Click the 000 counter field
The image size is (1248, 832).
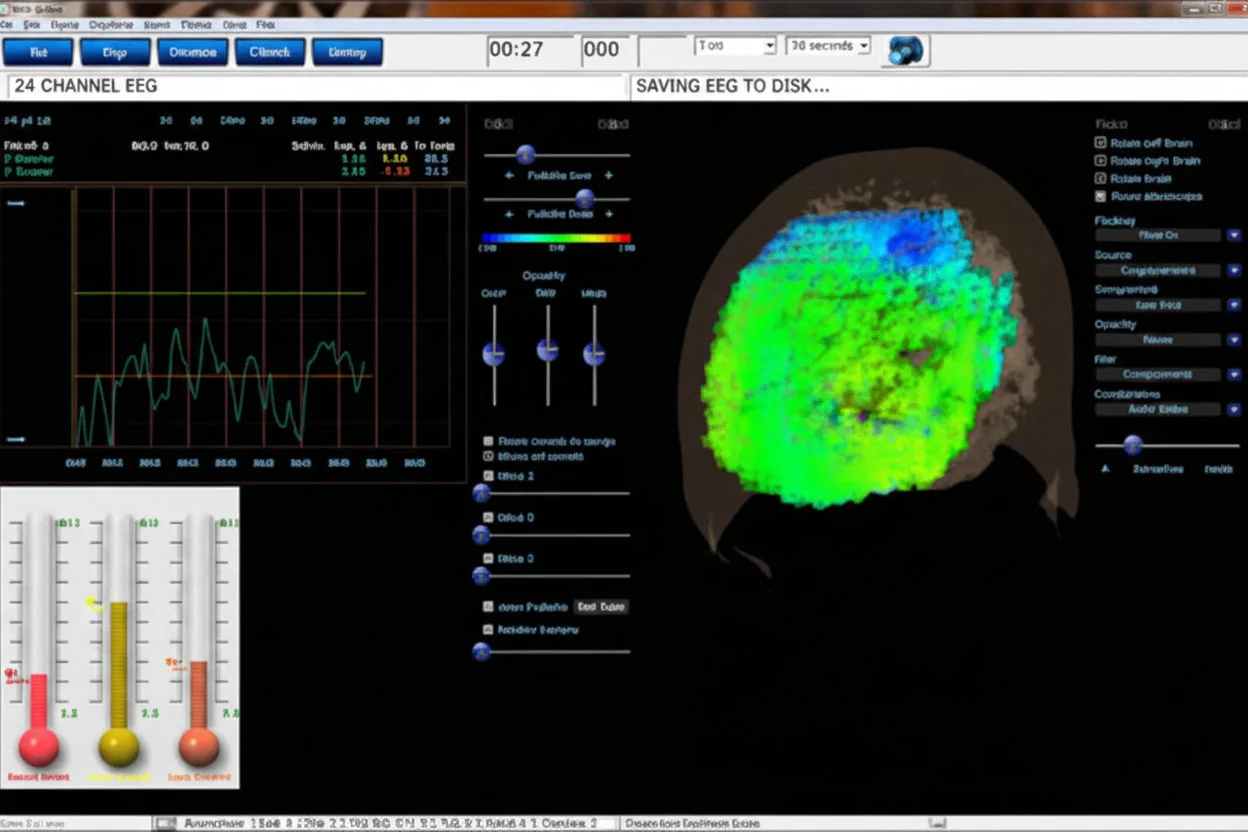click(604, 49)
